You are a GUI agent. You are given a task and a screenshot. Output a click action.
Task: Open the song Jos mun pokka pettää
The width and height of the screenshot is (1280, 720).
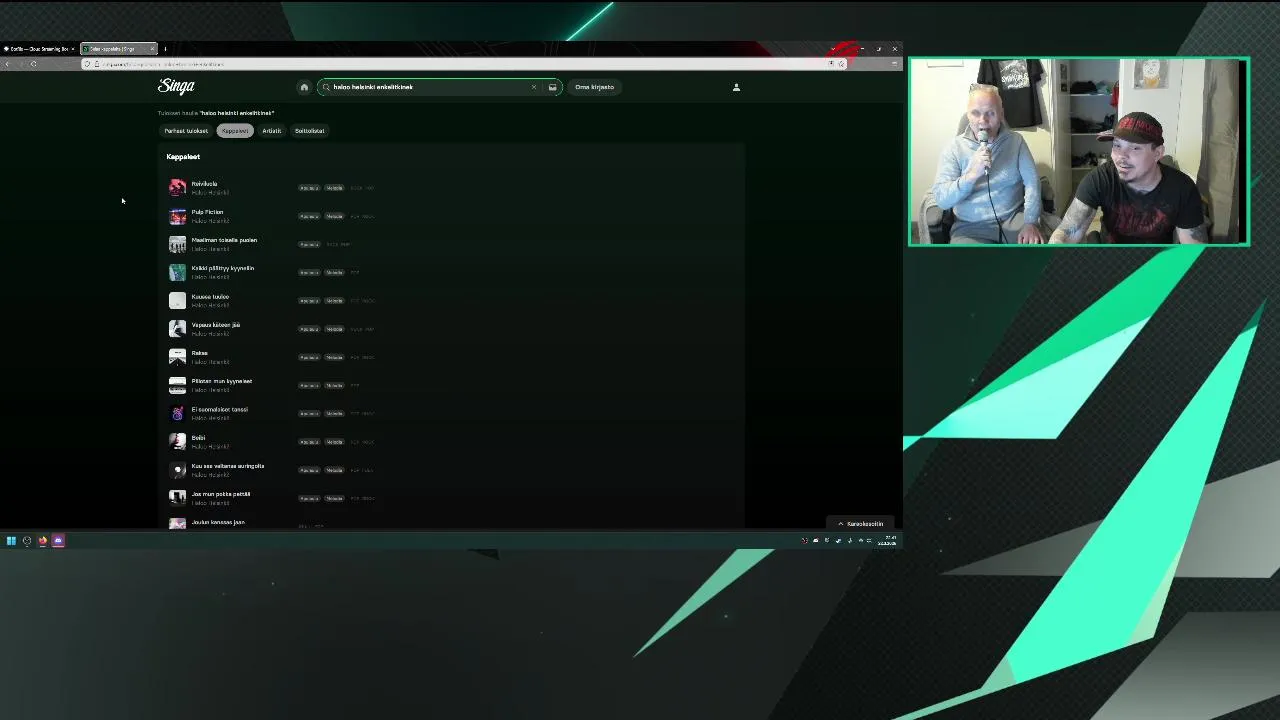(x=220, y=494)
